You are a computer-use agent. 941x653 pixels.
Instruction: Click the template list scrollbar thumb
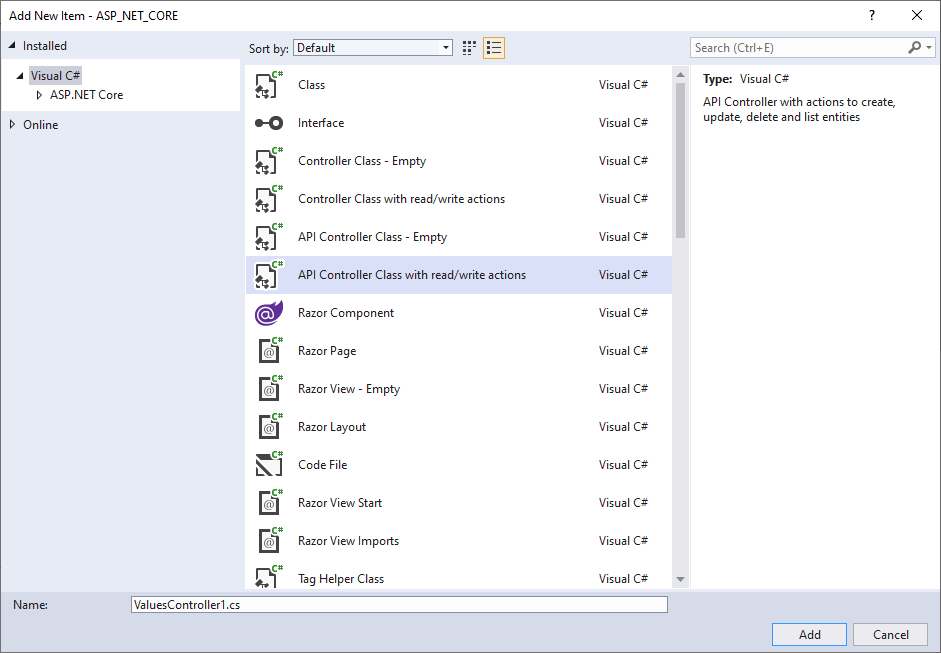[680, 160]
